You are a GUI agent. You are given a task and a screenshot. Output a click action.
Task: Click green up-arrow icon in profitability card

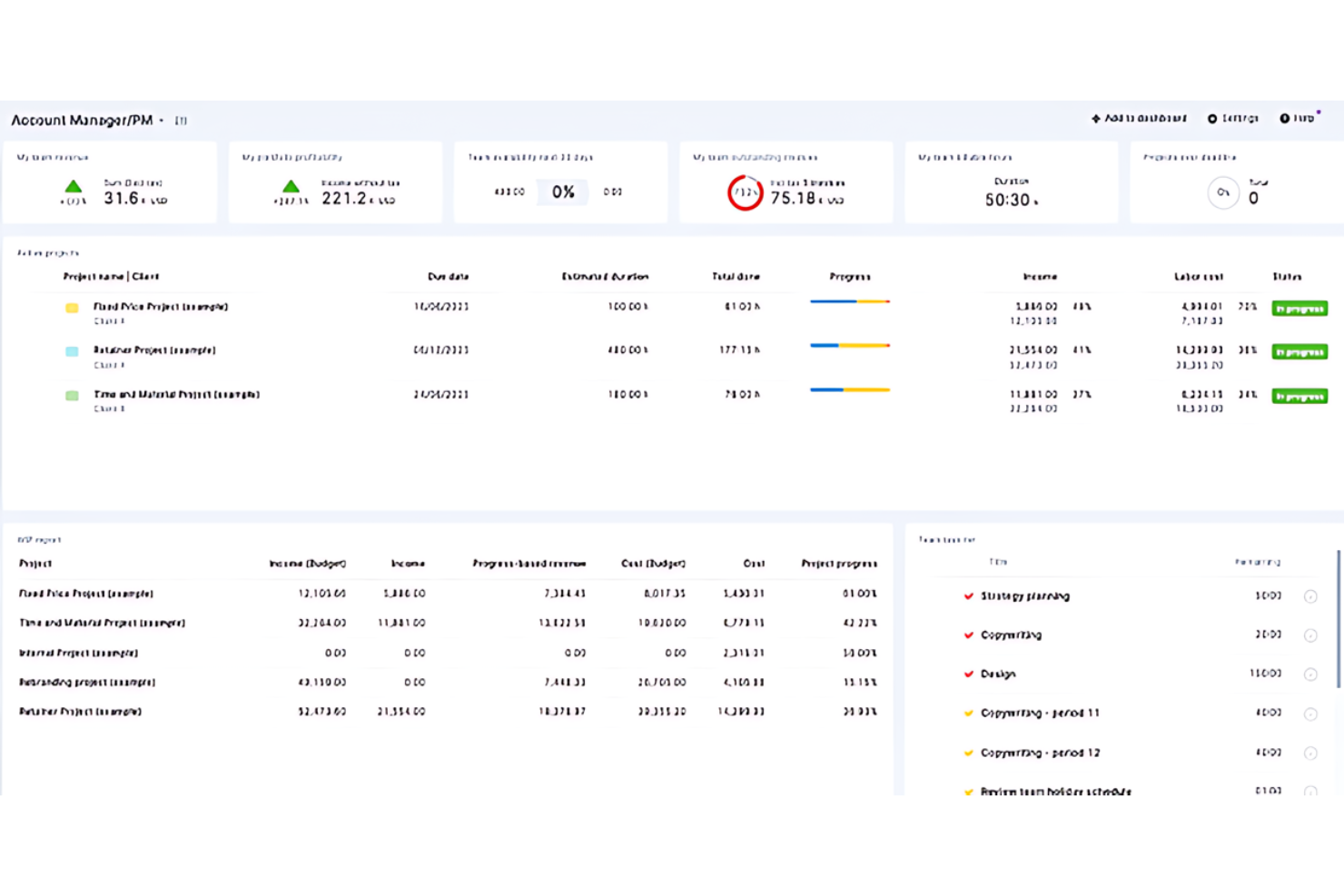tap(291, 186)
